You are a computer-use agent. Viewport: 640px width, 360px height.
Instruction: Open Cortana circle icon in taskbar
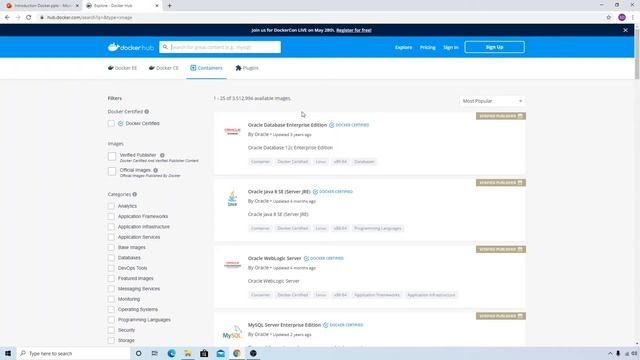tap(138, 353)
